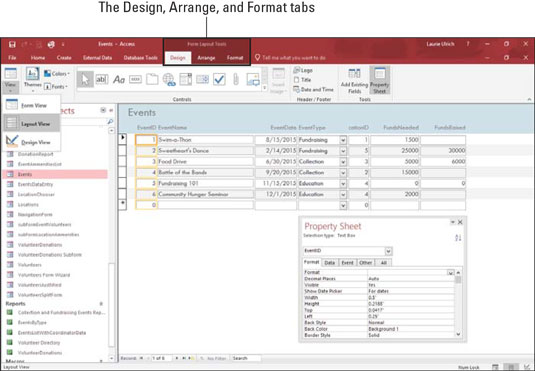Toggle the Property Sheet button
The image size is (535, 371).
[379, 81]
